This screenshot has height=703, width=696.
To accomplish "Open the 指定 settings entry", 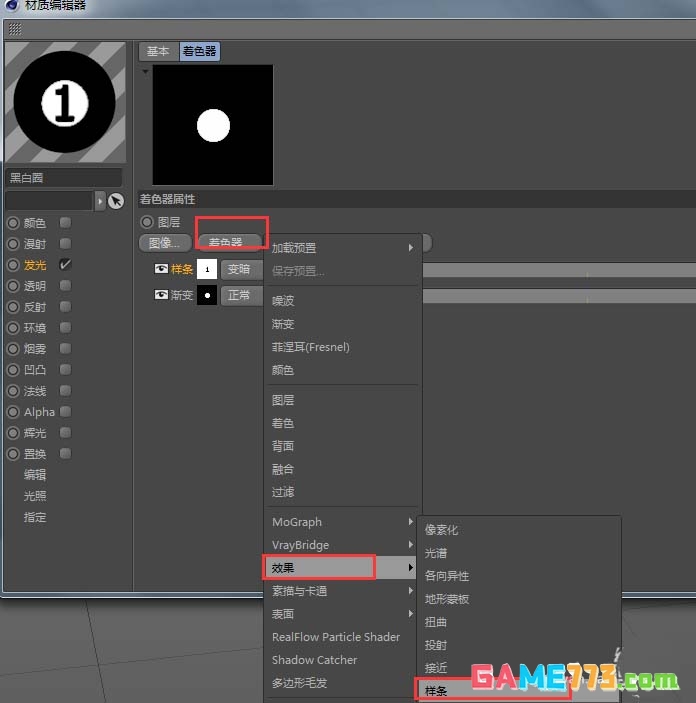I will (x=35, y=517).
